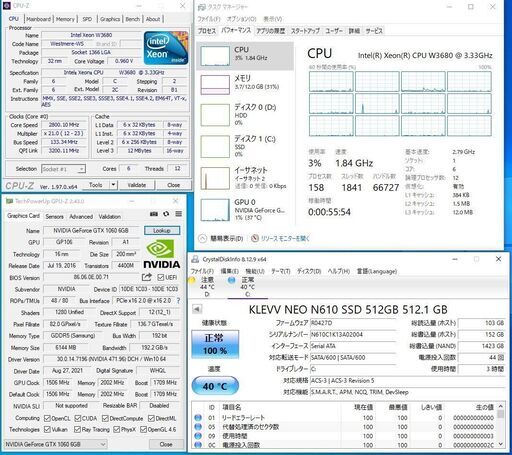Click the Close button in GPU-Z
The height and width of the screenshot is (455, 512).
(x=166, y=444)
